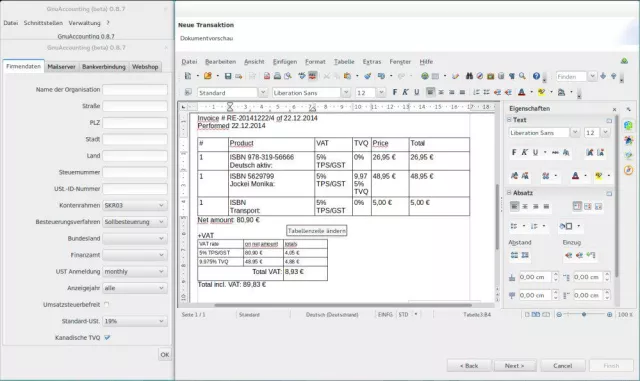Open the Page Preview icon

pos(288,76)
